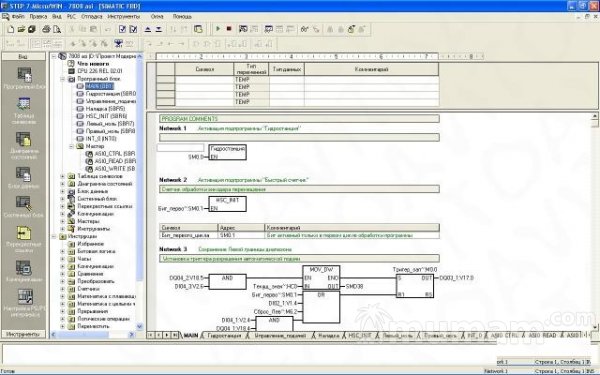Viewport: 600px width, 375px height.
Task: Select MAIN (OB1) in the project tree
Action: coord(99,86)
